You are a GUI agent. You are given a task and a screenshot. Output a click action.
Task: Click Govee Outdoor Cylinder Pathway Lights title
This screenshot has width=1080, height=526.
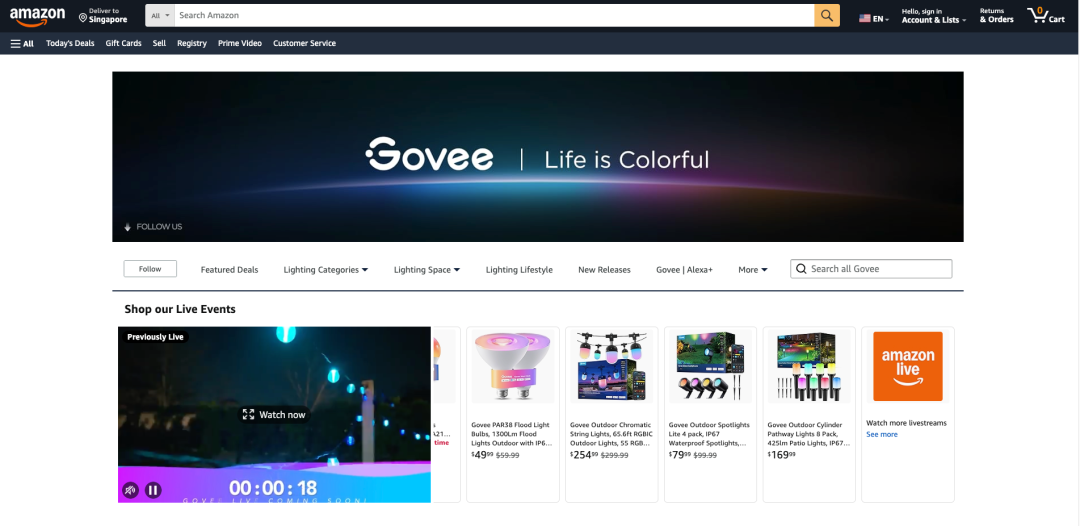pyautogui.click(x=809, y=434)
